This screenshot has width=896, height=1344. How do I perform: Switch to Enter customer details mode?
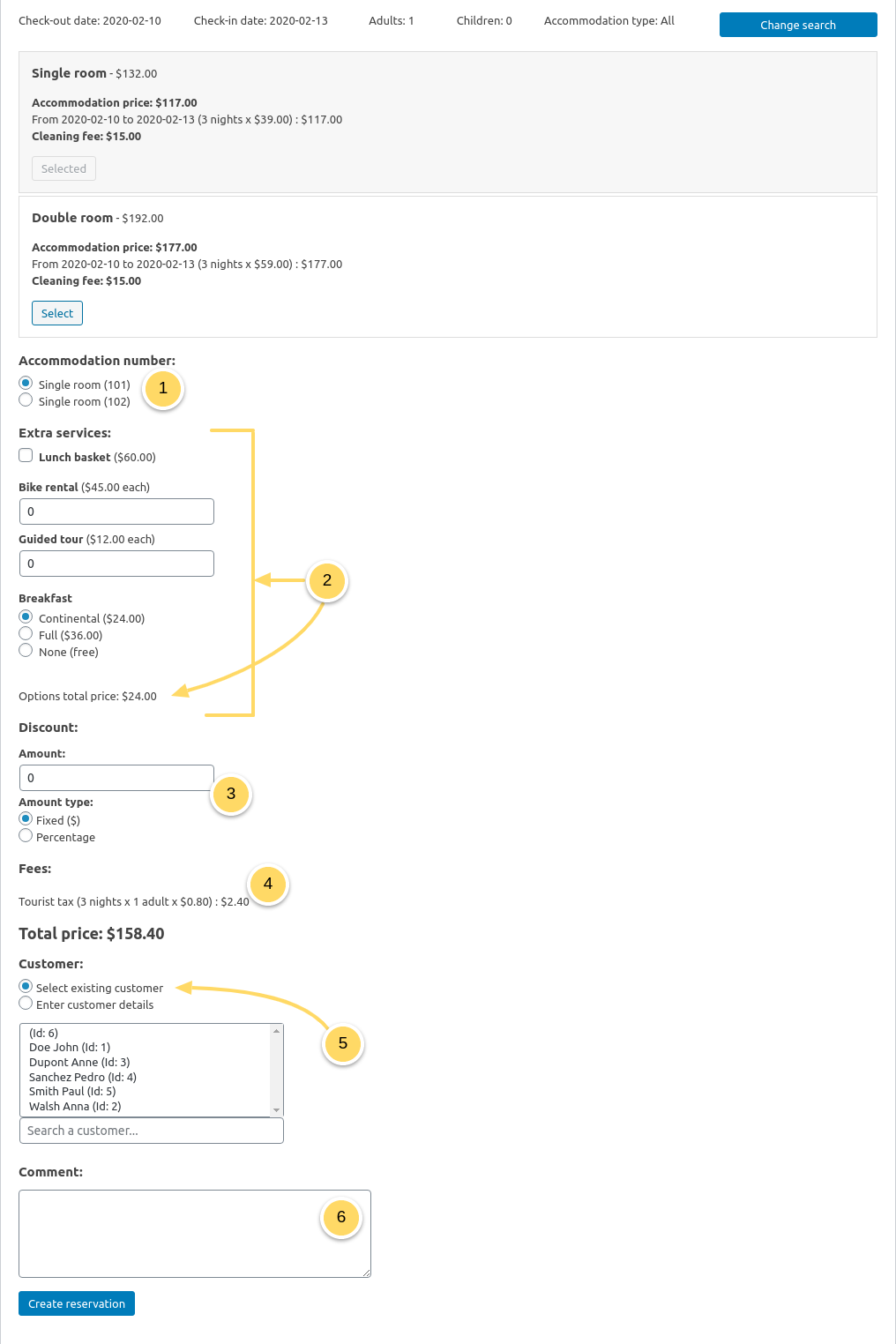pyautogui.click(x=26, y=1003)
